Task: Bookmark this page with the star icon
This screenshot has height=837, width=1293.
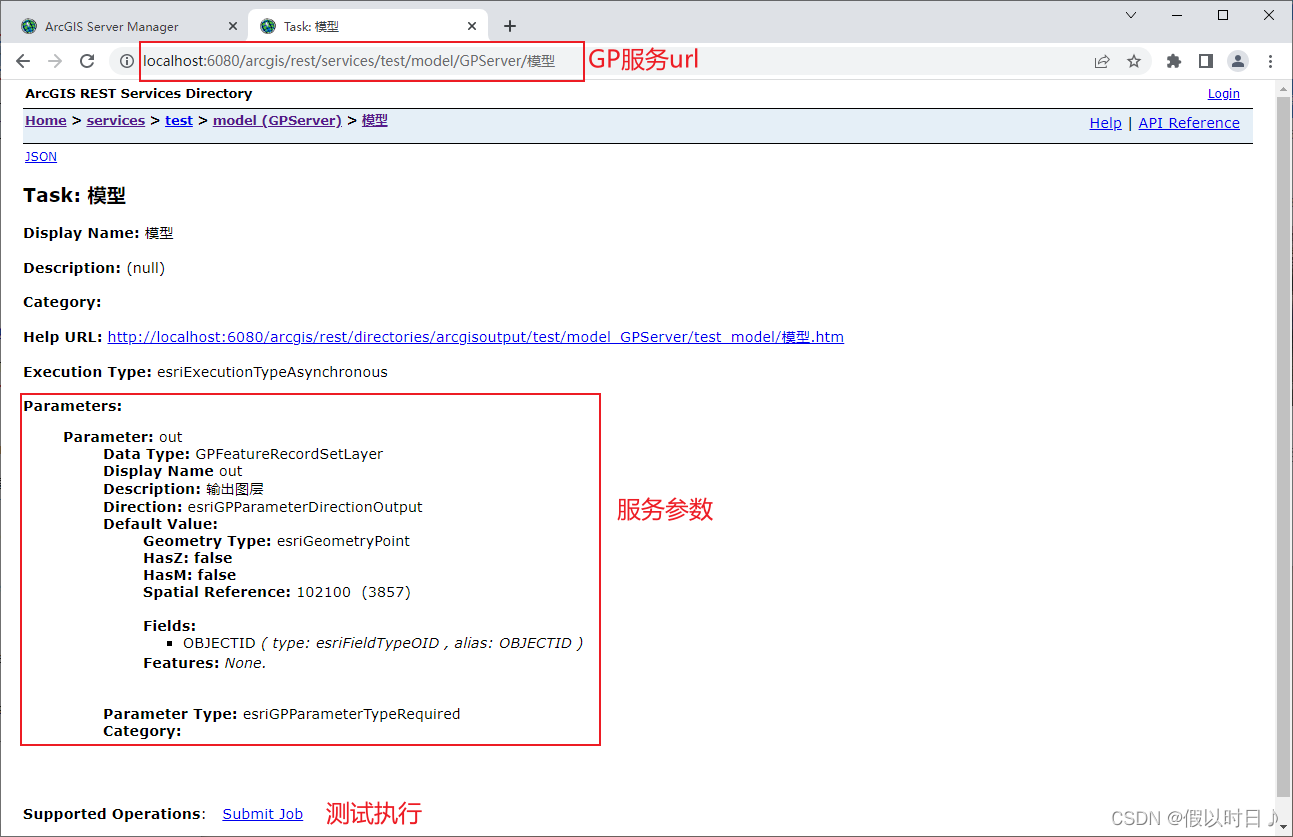Action: coord(1134,61)
